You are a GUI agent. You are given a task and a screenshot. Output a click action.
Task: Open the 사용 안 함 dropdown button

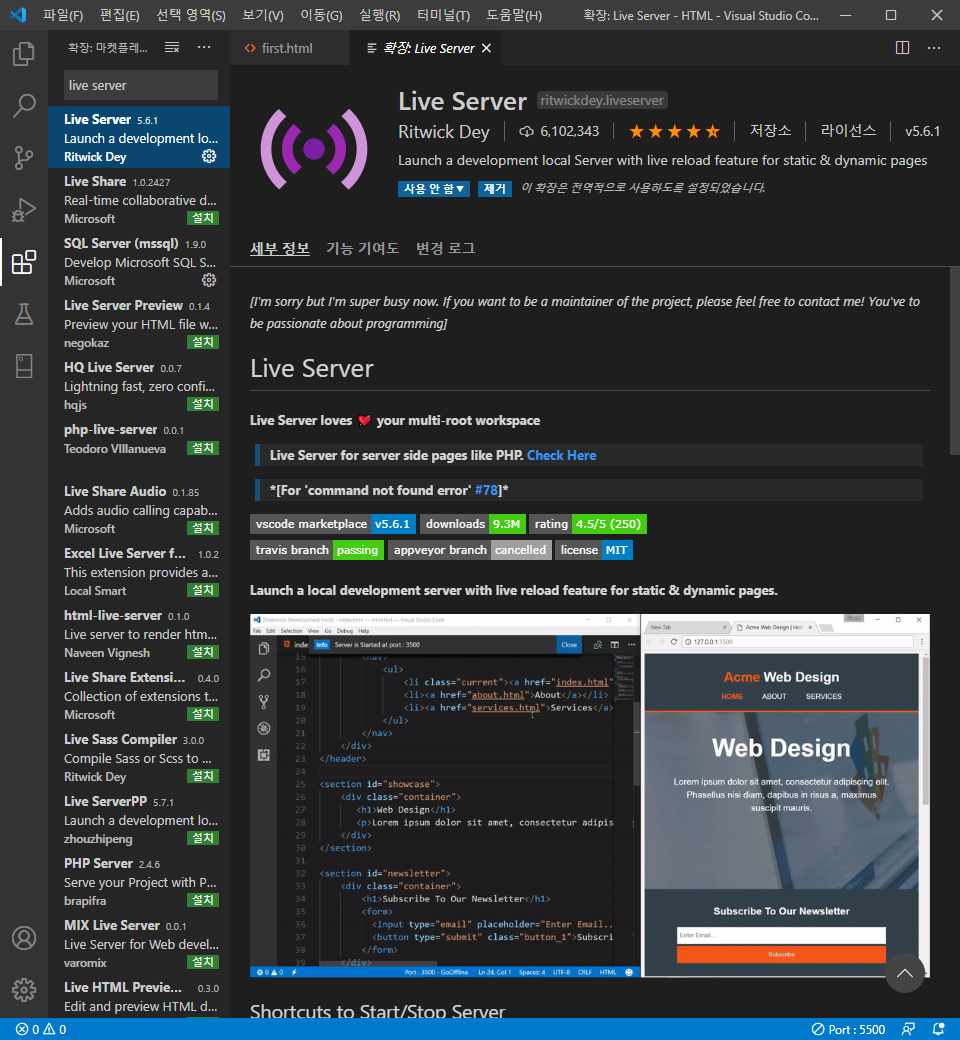pyautogui.click(x=434, y=188)
